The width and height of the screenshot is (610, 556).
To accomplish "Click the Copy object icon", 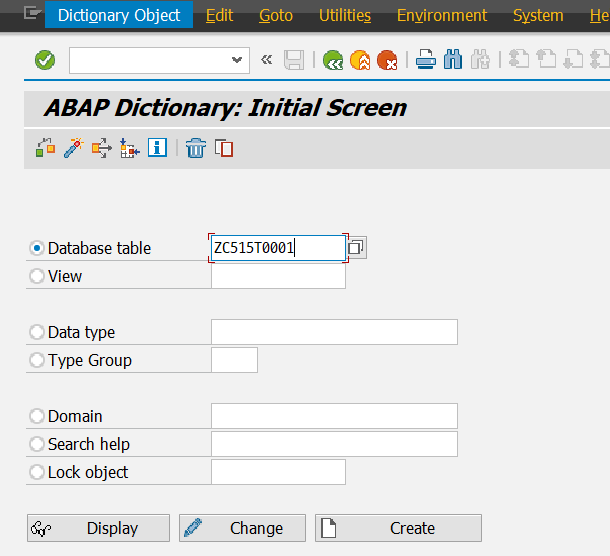I will pyautogui.click(x=224, y=148).
